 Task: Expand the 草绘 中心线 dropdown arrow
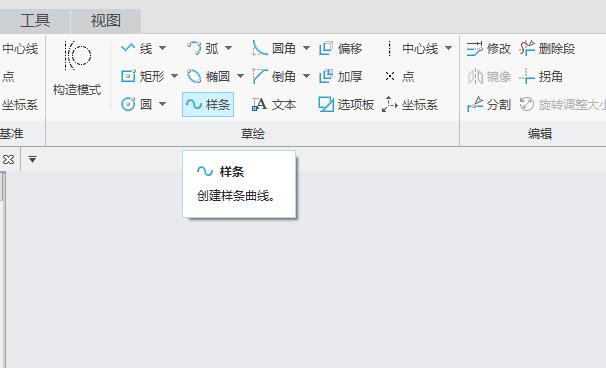click(x=448, y=48)
